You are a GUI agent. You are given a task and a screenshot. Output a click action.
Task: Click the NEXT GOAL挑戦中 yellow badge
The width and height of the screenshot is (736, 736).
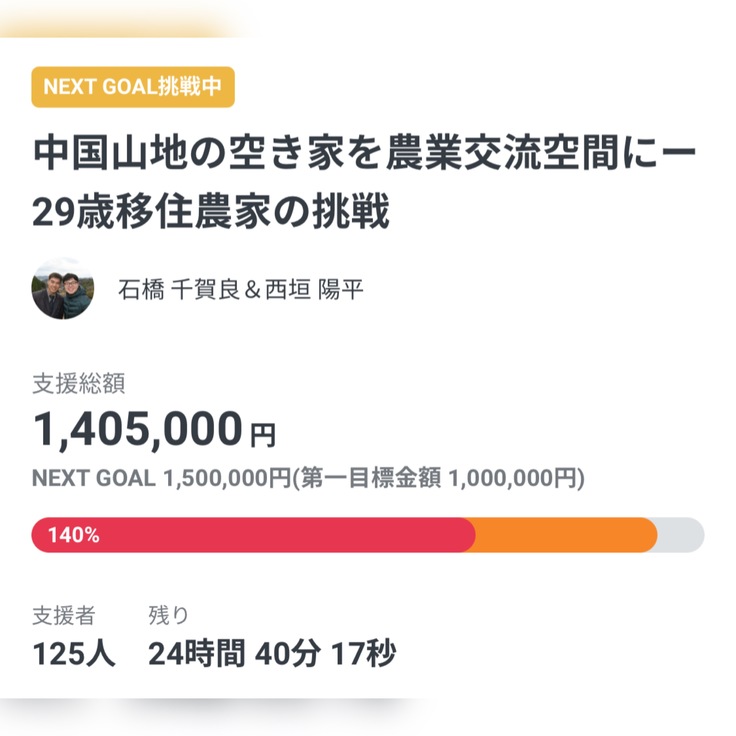point(133,87)
